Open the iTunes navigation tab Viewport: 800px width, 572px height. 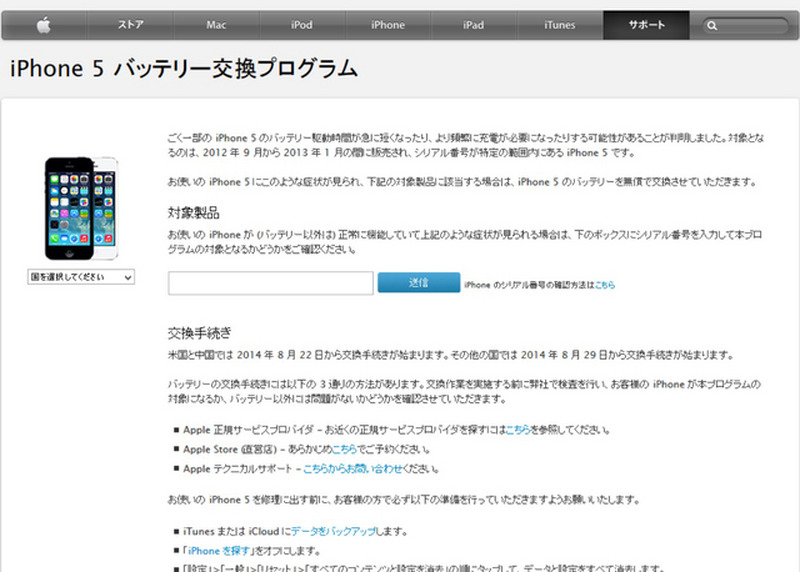click(x=560, y=24)
